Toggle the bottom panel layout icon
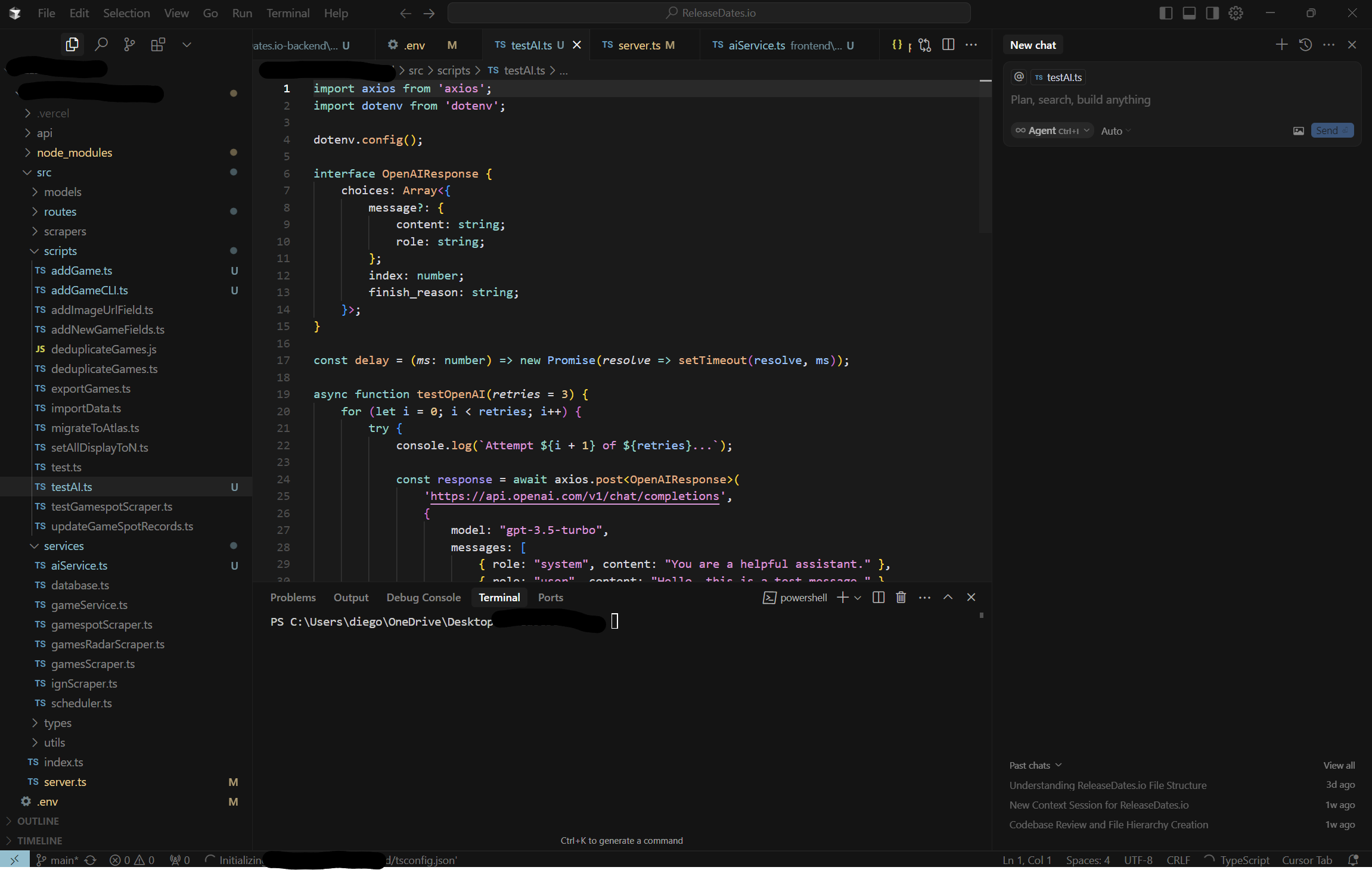Viewport: 1372px width, 870px height. pyautogui.click(x=1189, y=13)
